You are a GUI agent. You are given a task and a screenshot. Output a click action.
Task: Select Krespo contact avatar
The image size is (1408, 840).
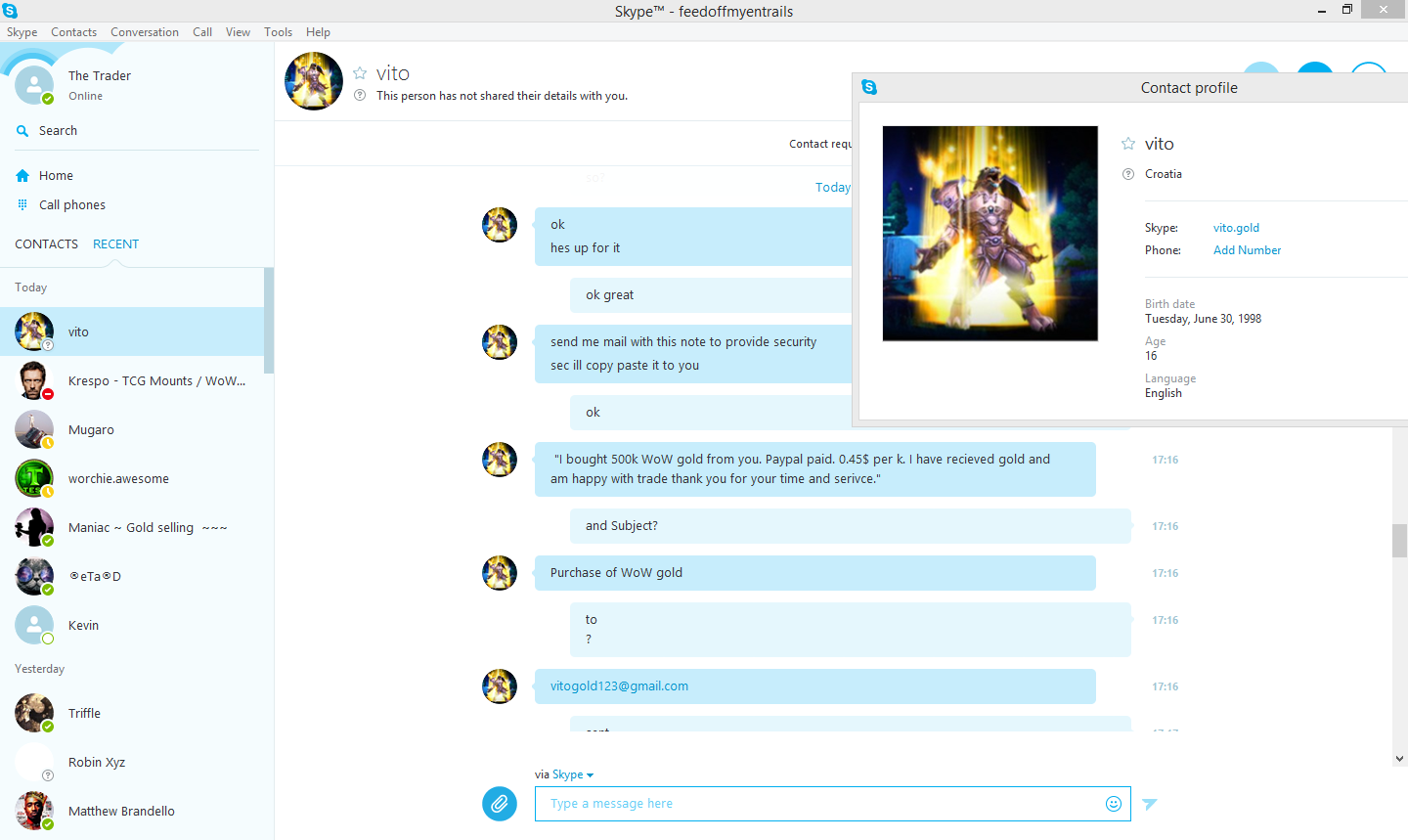(x=34, y=380)
